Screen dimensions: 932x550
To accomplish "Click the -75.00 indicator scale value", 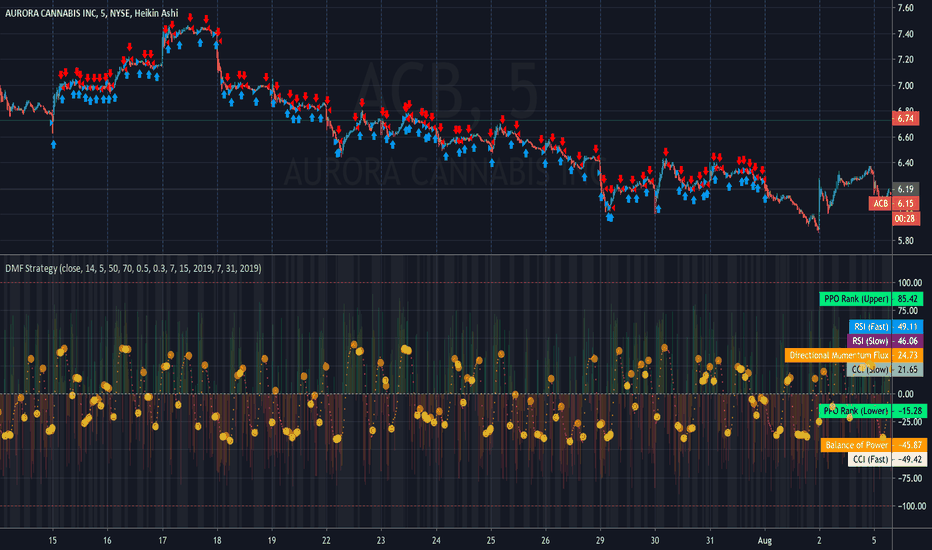I will point(910,477).
